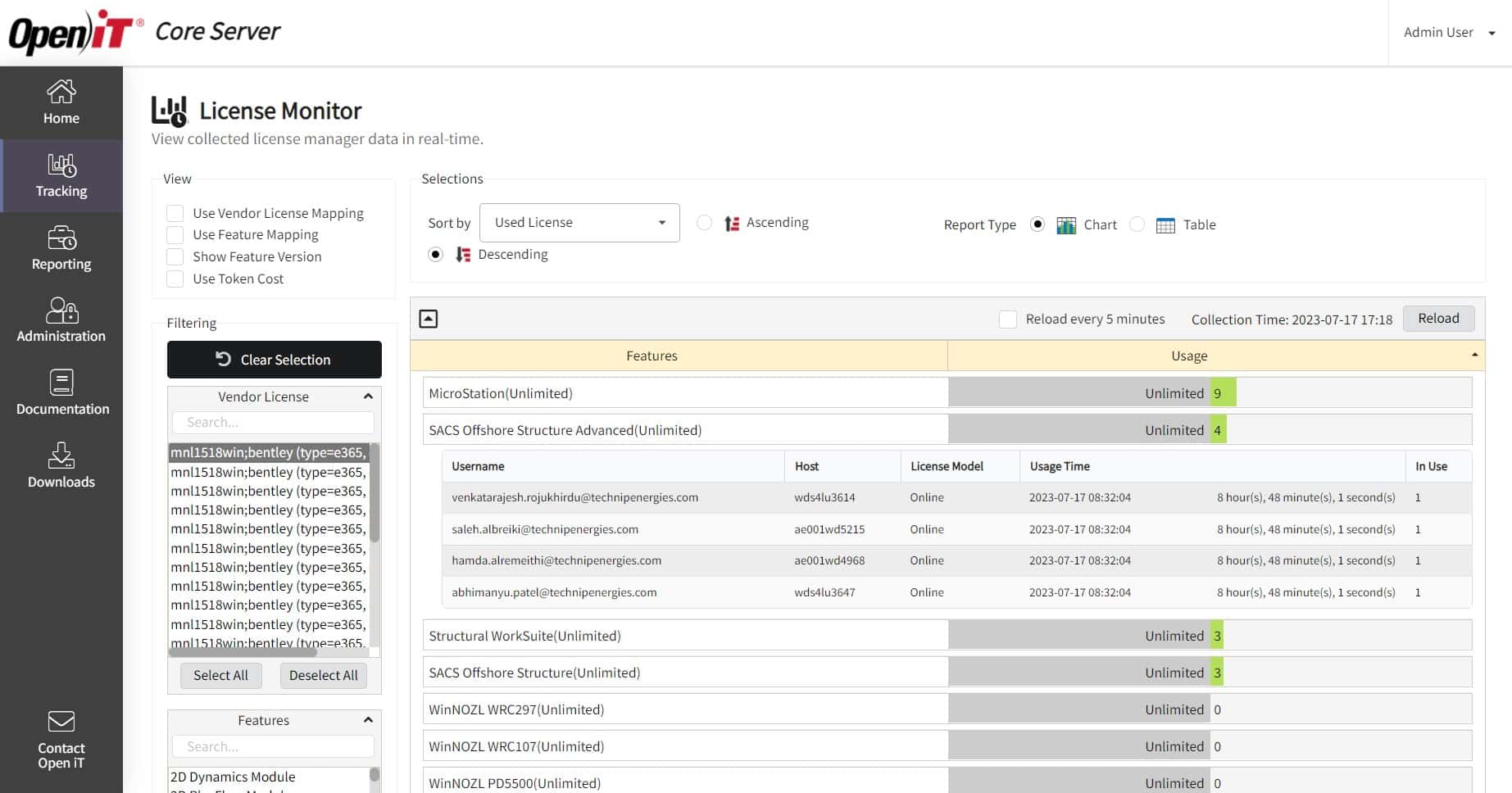Screen dimensions: 1512x793
Task: Click the OpeniT logo
Action: 76,33
